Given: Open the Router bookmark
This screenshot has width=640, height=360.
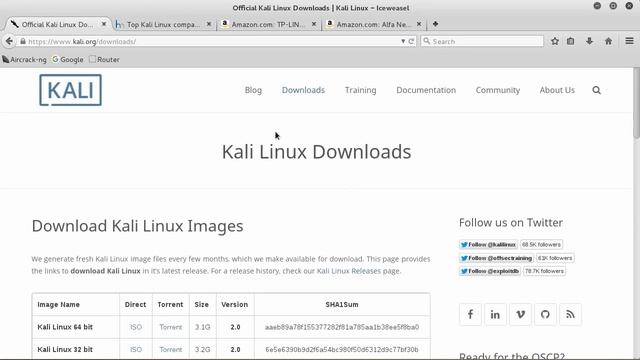Looking at the screenshot, I should coord(104,60).
